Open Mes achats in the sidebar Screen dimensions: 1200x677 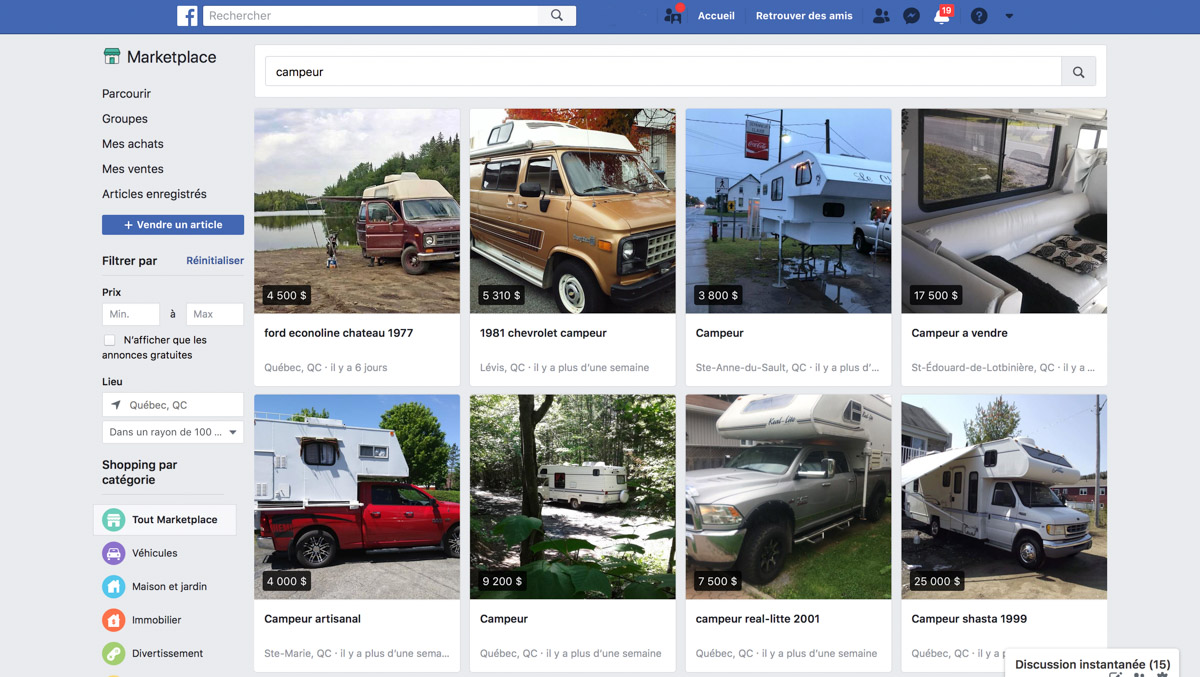133,144
